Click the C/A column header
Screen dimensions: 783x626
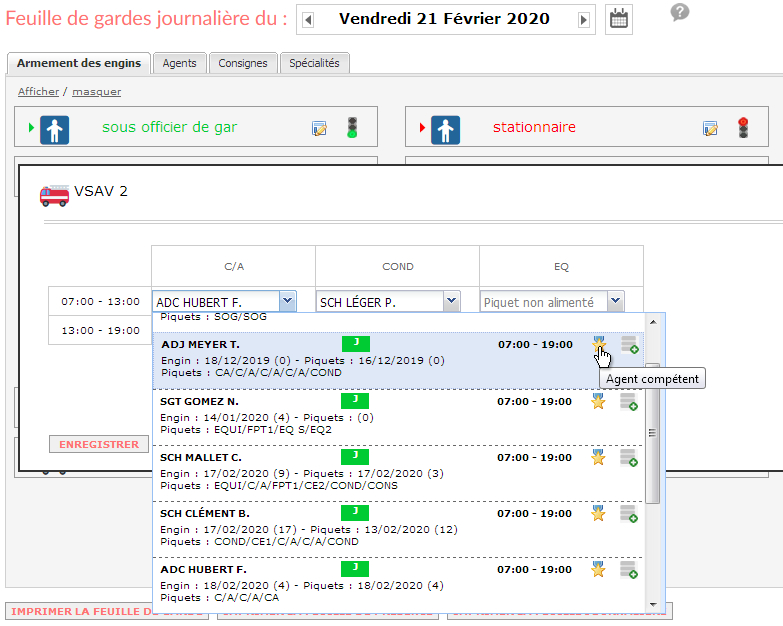234,267
